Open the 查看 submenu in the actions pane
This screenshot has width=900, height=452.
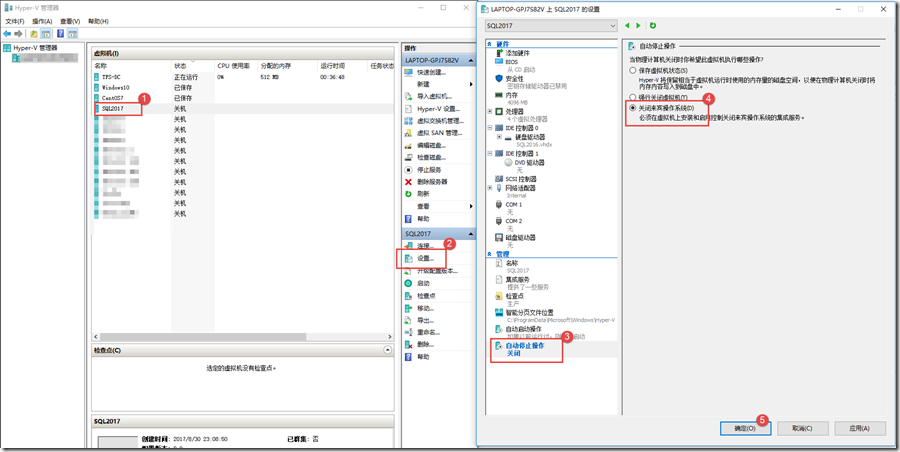point(440,206)
